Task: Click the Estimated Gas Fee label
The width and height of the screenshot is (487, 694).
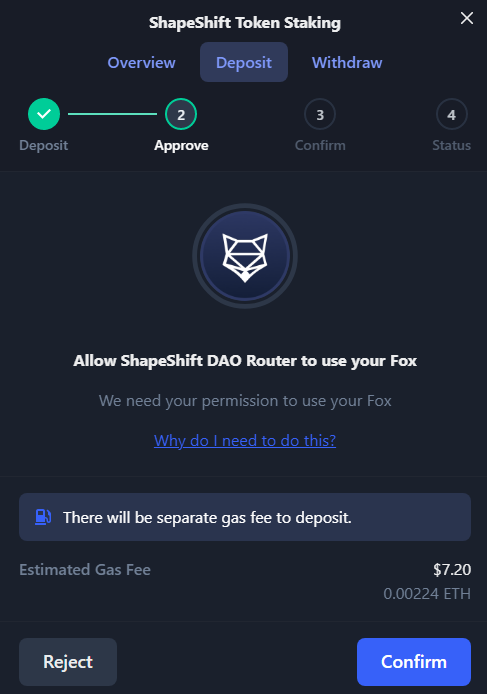Action: (85, 570)
